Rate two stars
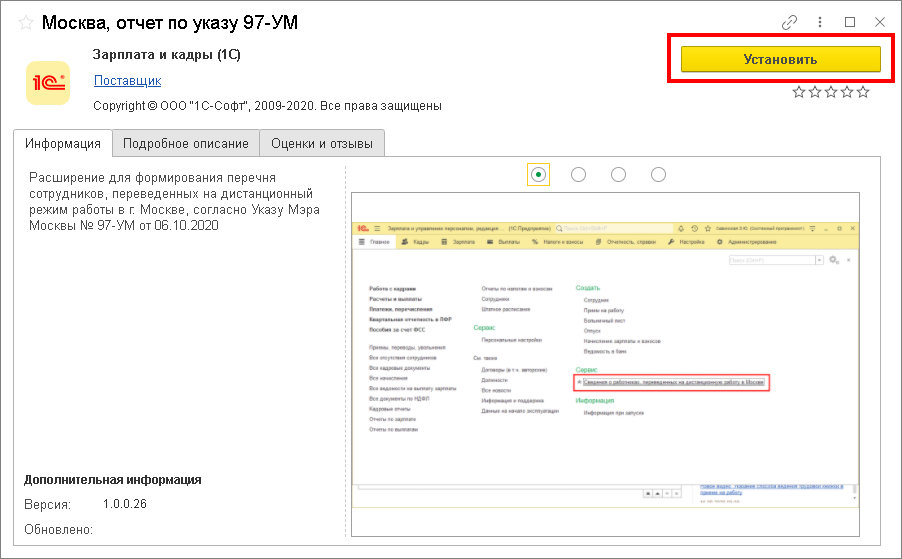The height and width of the screenshot is (559, 902). (x=815, y=92)
